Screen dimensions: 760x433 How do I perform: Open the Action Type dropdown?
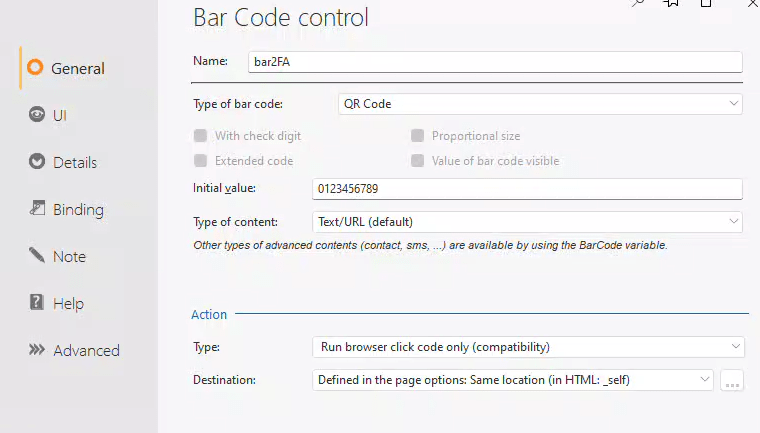coord(527,347)
